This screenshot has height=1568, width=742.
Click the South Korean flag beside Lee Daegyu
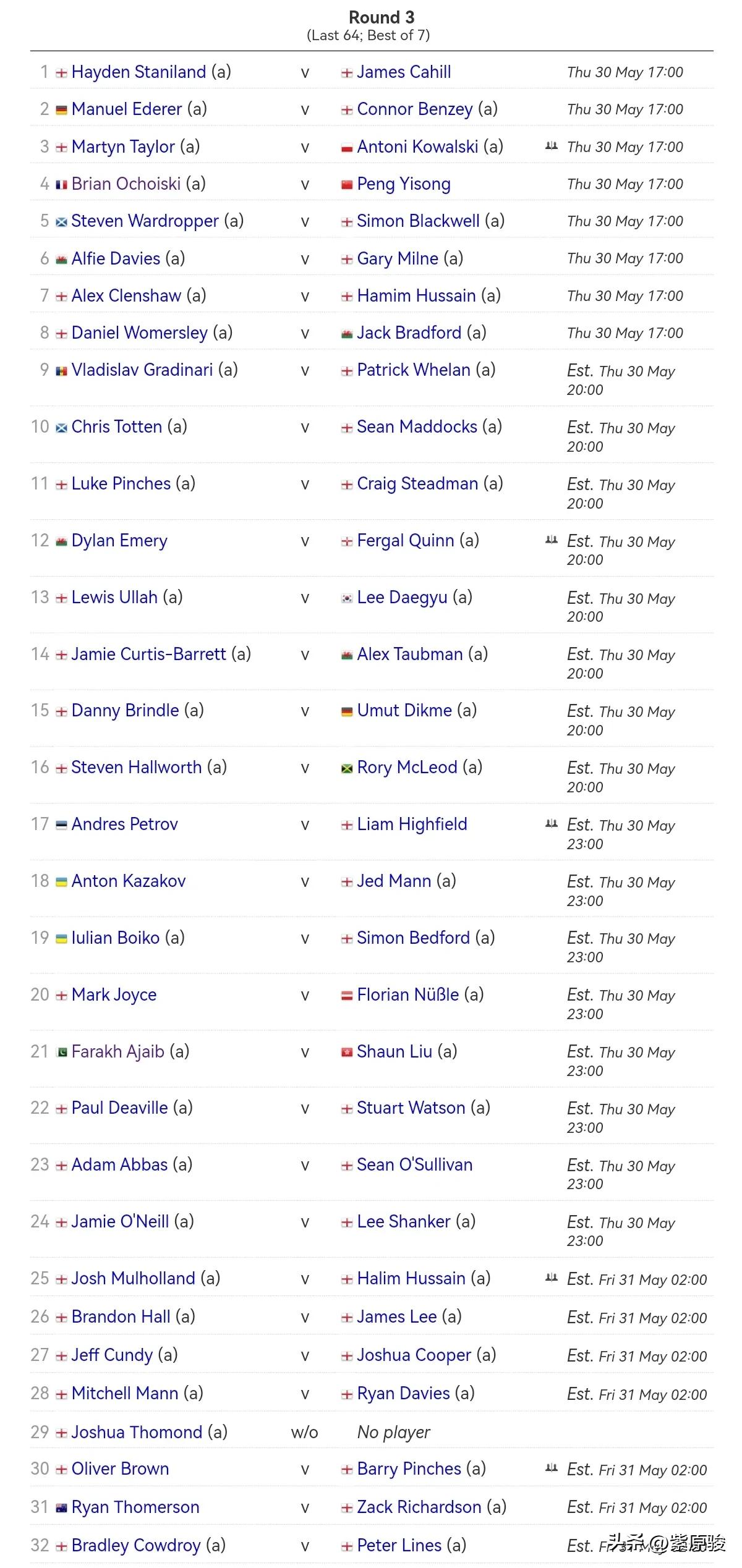347,598
